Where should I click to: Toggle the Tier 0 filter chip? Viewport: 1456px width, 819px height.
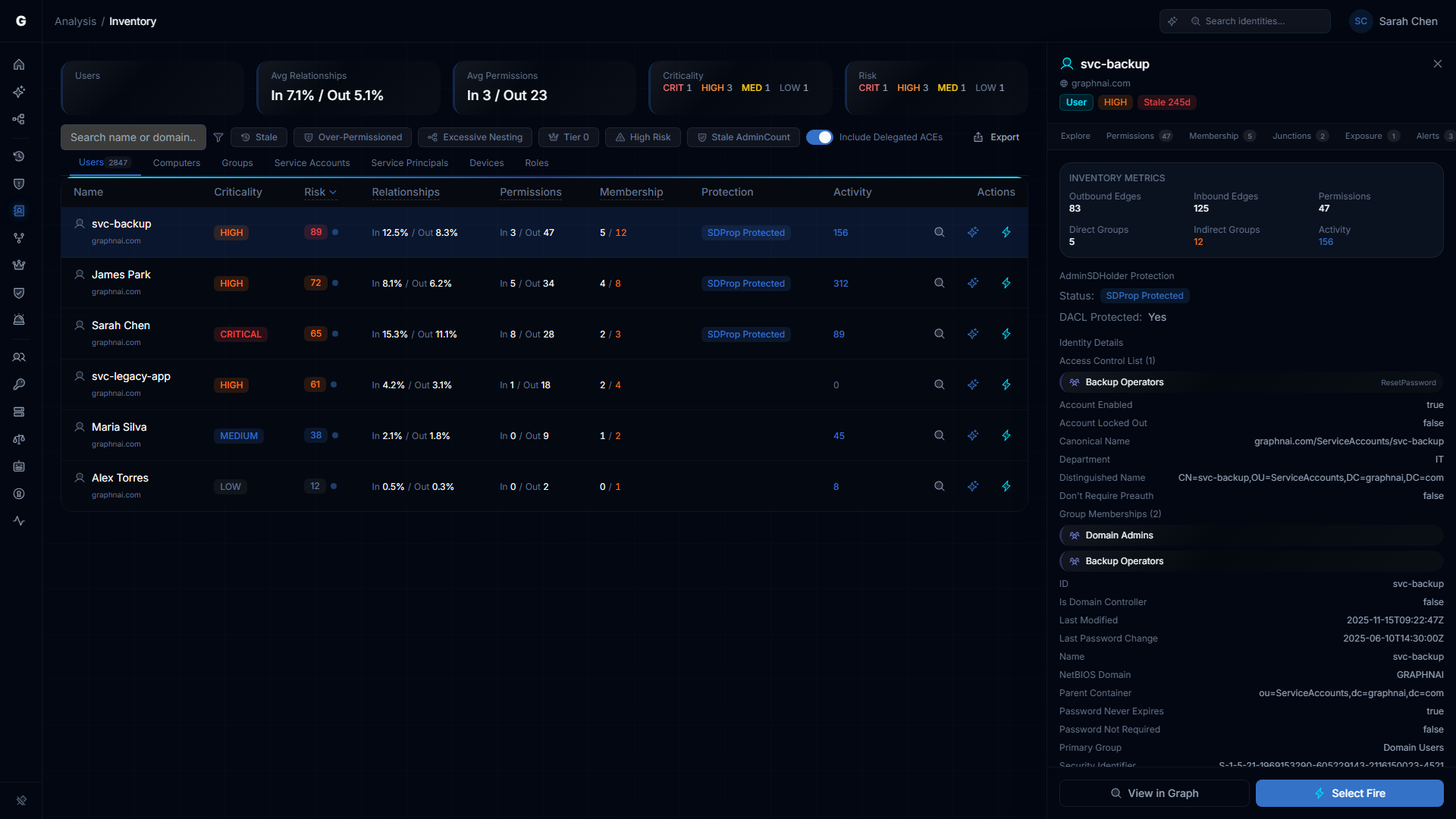click(x=569, y=137)
